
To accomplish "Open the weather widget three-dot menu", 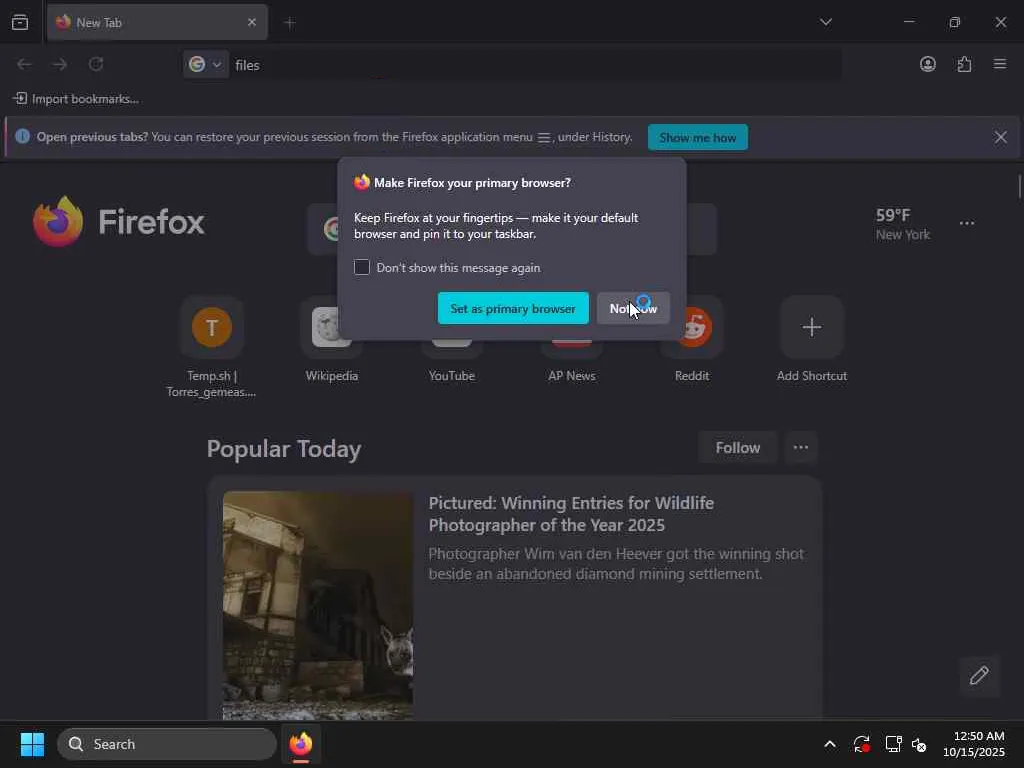I will pos(967,223).
